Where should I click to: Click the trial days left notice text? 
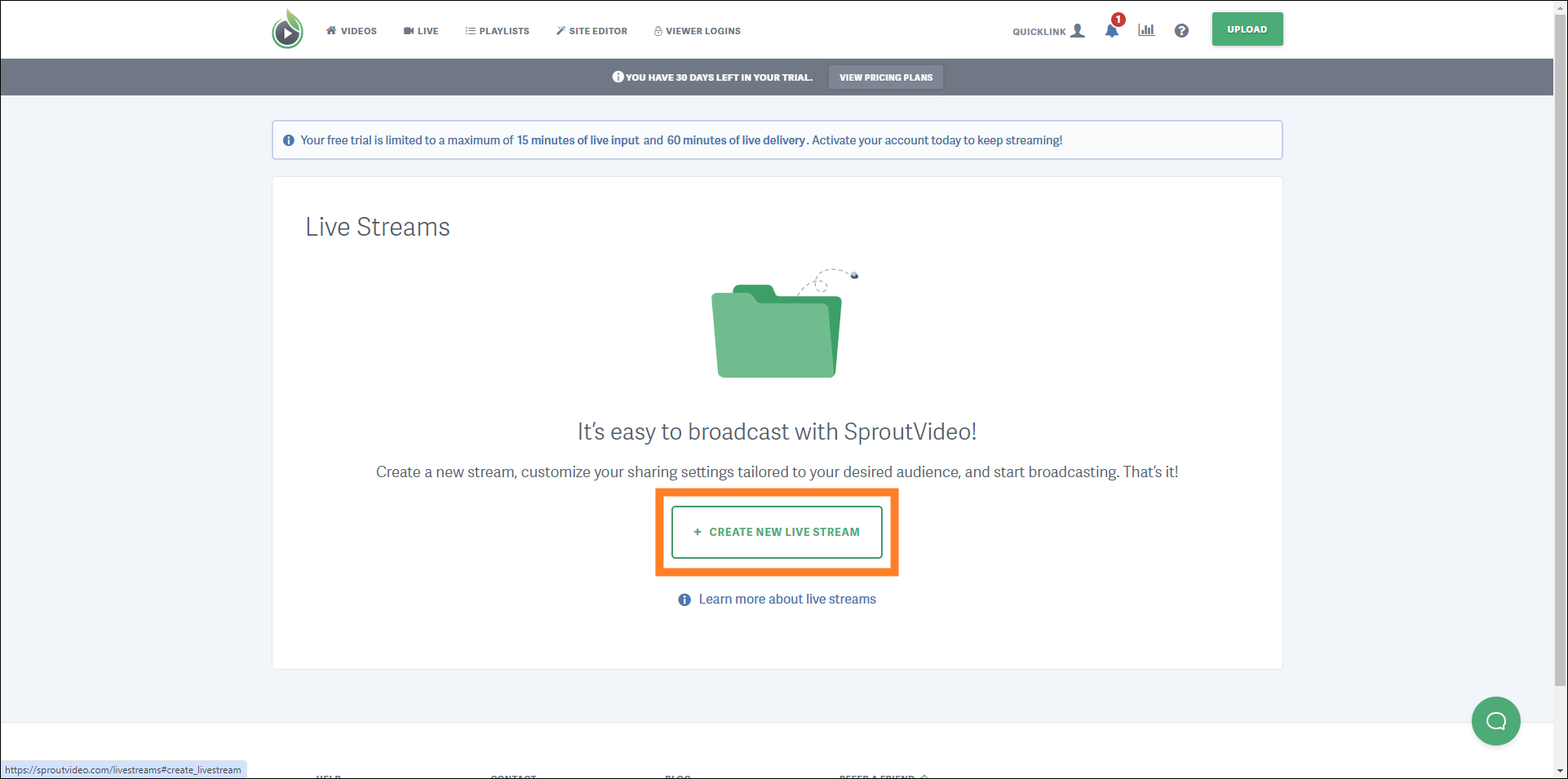719,77
